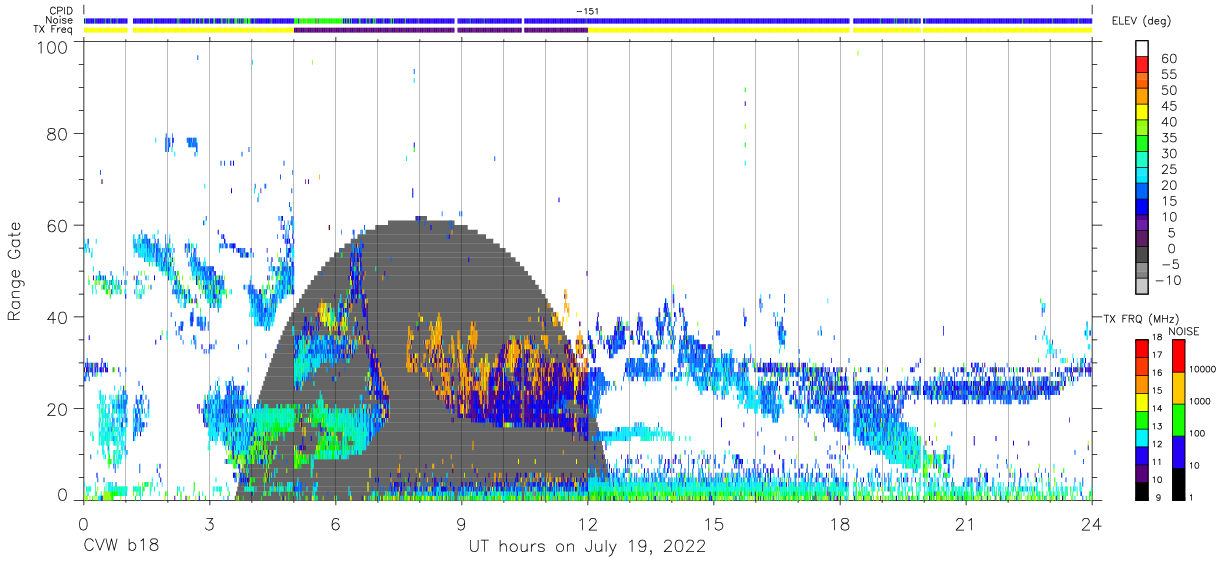Click the green segment of the top Noise bar
This screenshot has height=567, width=1228.
[318, 20]
